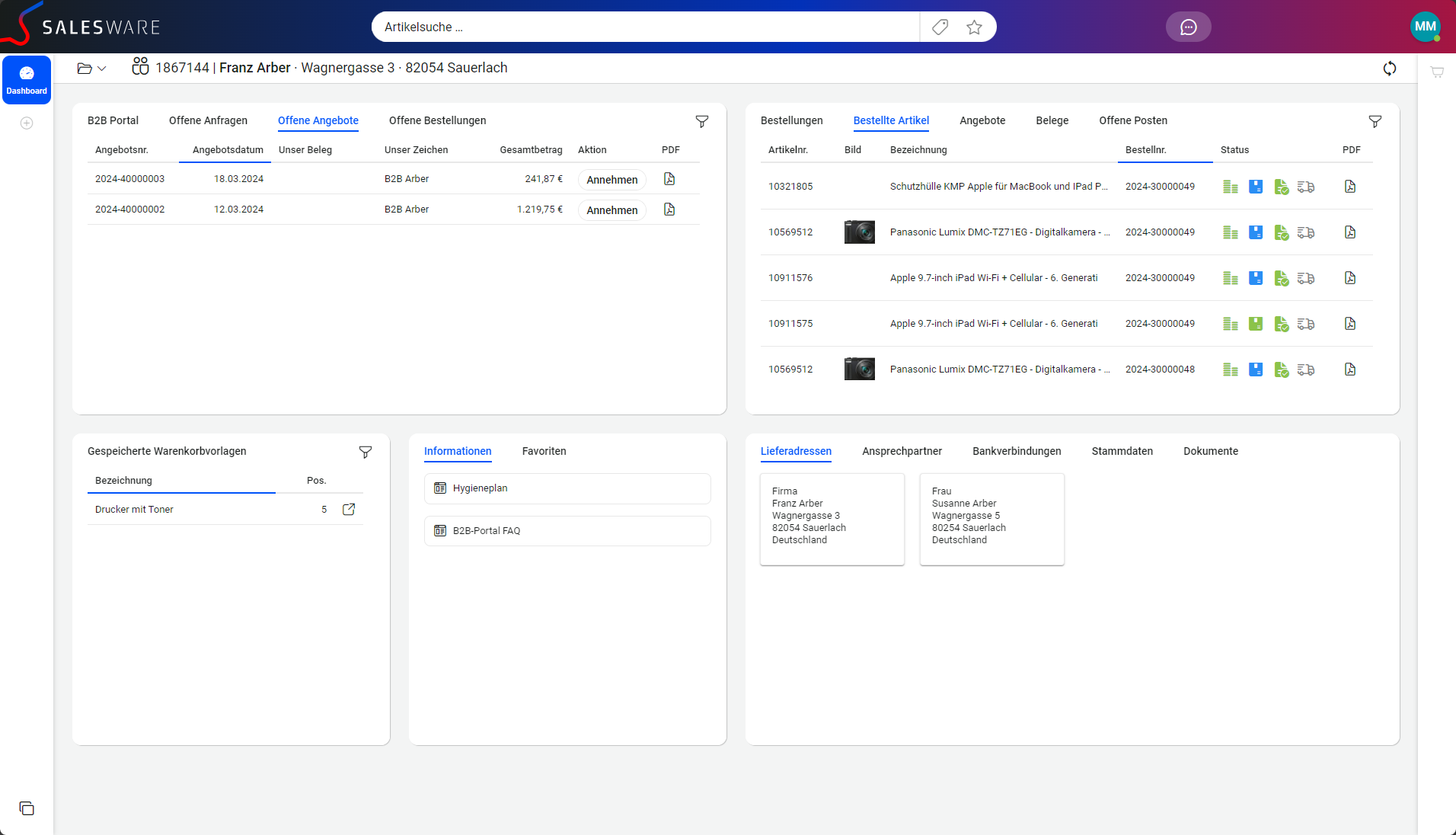Select Susanne Arber delivery address card
Viewport: 1456px width, 835px height.
[x=991, y=519]
